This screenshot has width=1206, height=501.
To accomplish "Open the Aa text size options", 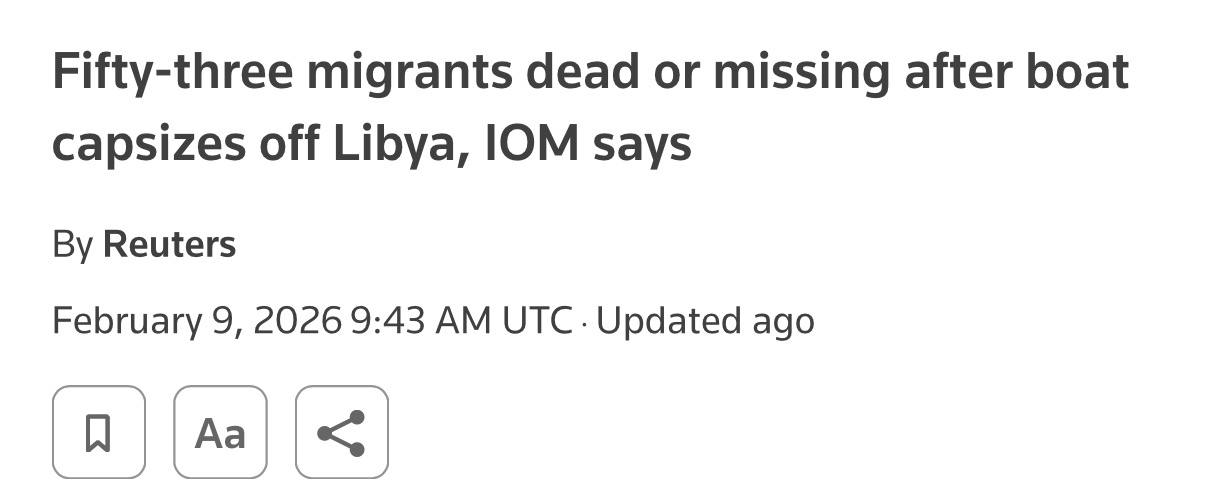I will point(220,432).
